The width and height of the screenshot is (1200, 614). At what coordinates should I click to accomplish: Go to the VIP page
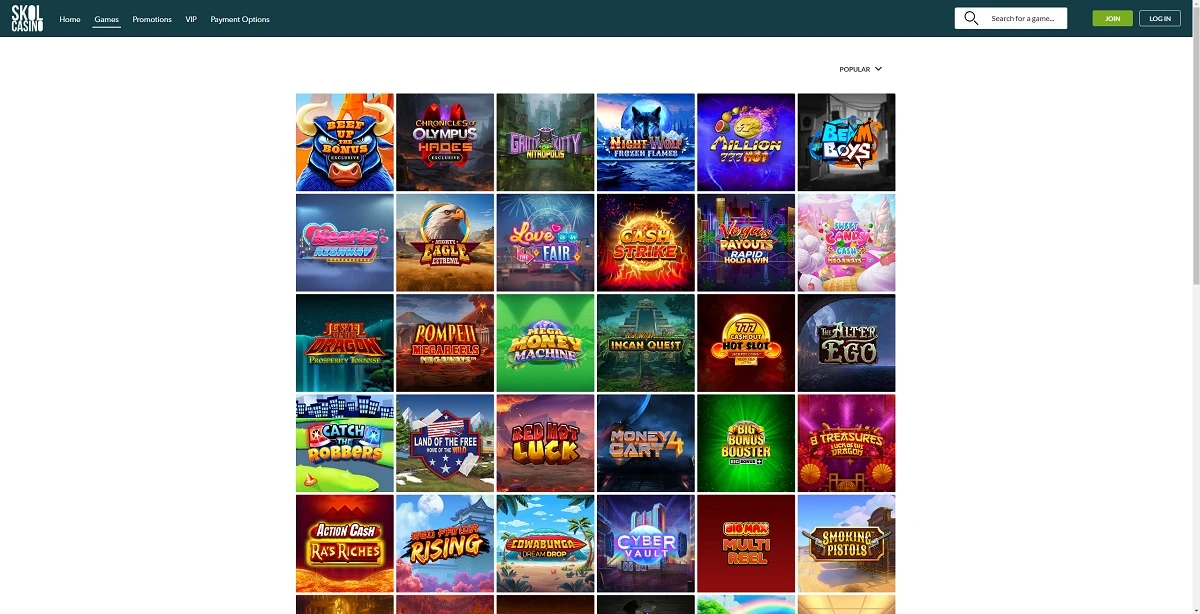191,19
